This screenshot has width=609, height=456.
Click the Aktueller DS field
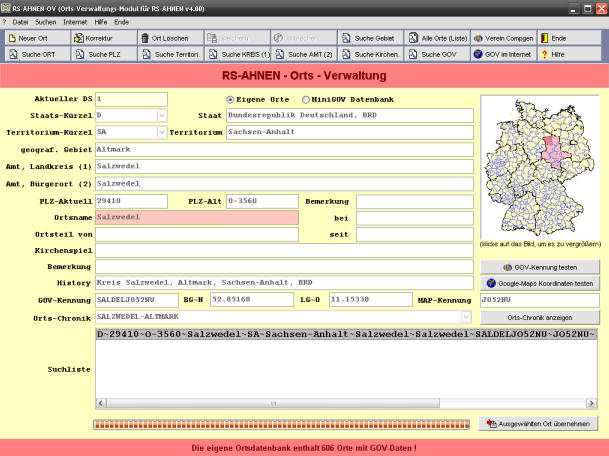pos(131,99)
